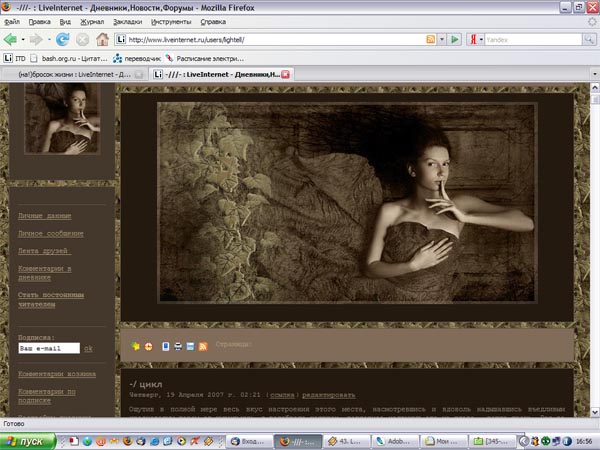Open the Вид menu
The image size is (600, 450).
[65, 22]
